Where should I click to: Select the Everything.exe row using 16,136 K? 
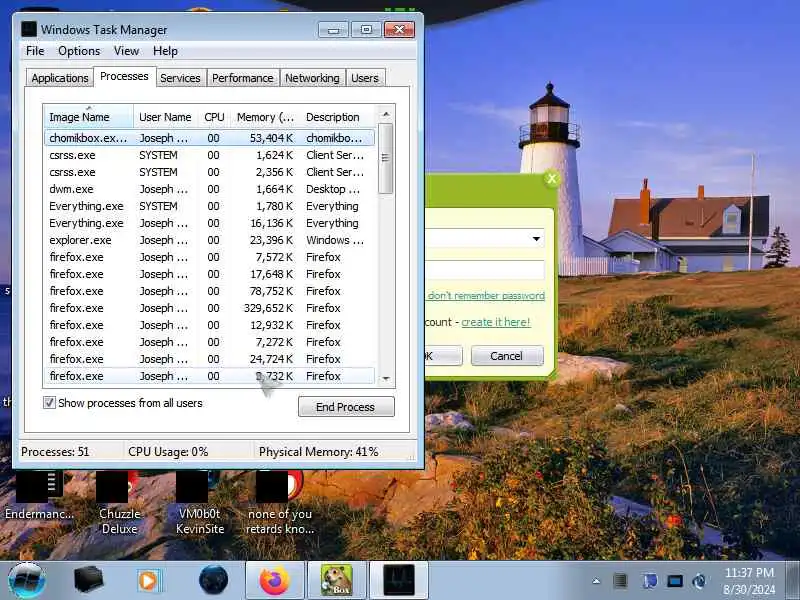[210, 223]
